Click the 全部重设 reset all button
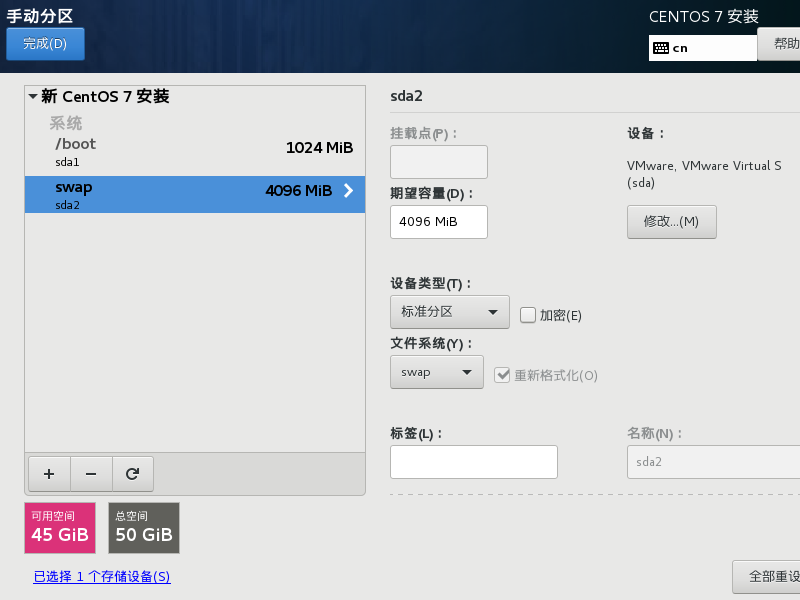This screenshot has height=600, width=800. tap(768, 577)
